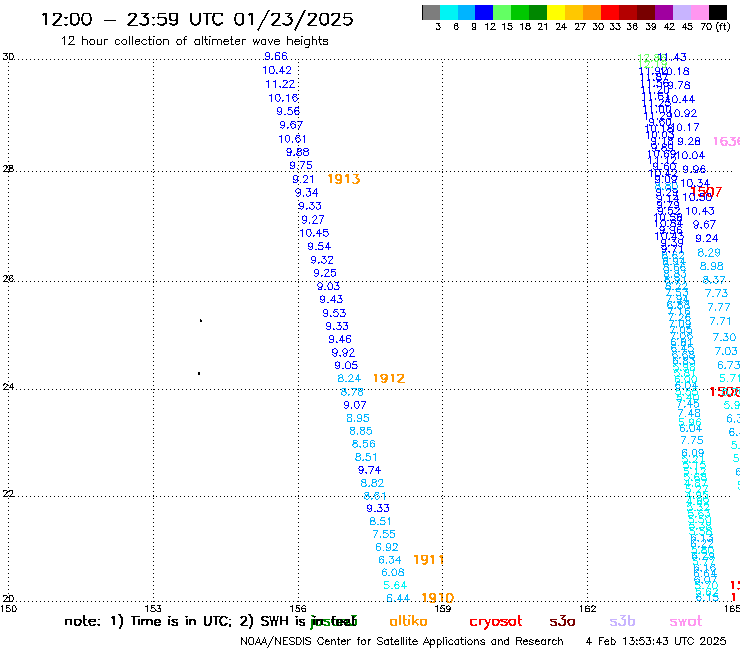Click the wave height value 8.82
This screenshot has height=650, width=740.
coord(372,483)
